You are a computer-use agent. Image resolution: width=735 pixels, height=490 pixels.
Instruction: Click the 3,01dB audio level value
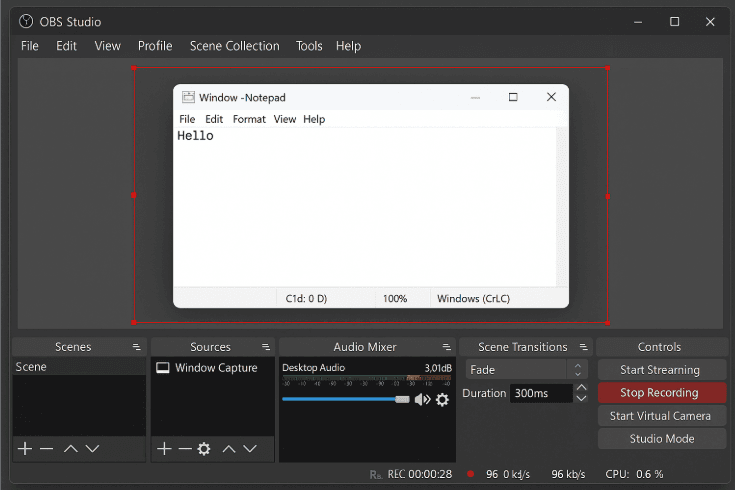[x=438, y=368]
